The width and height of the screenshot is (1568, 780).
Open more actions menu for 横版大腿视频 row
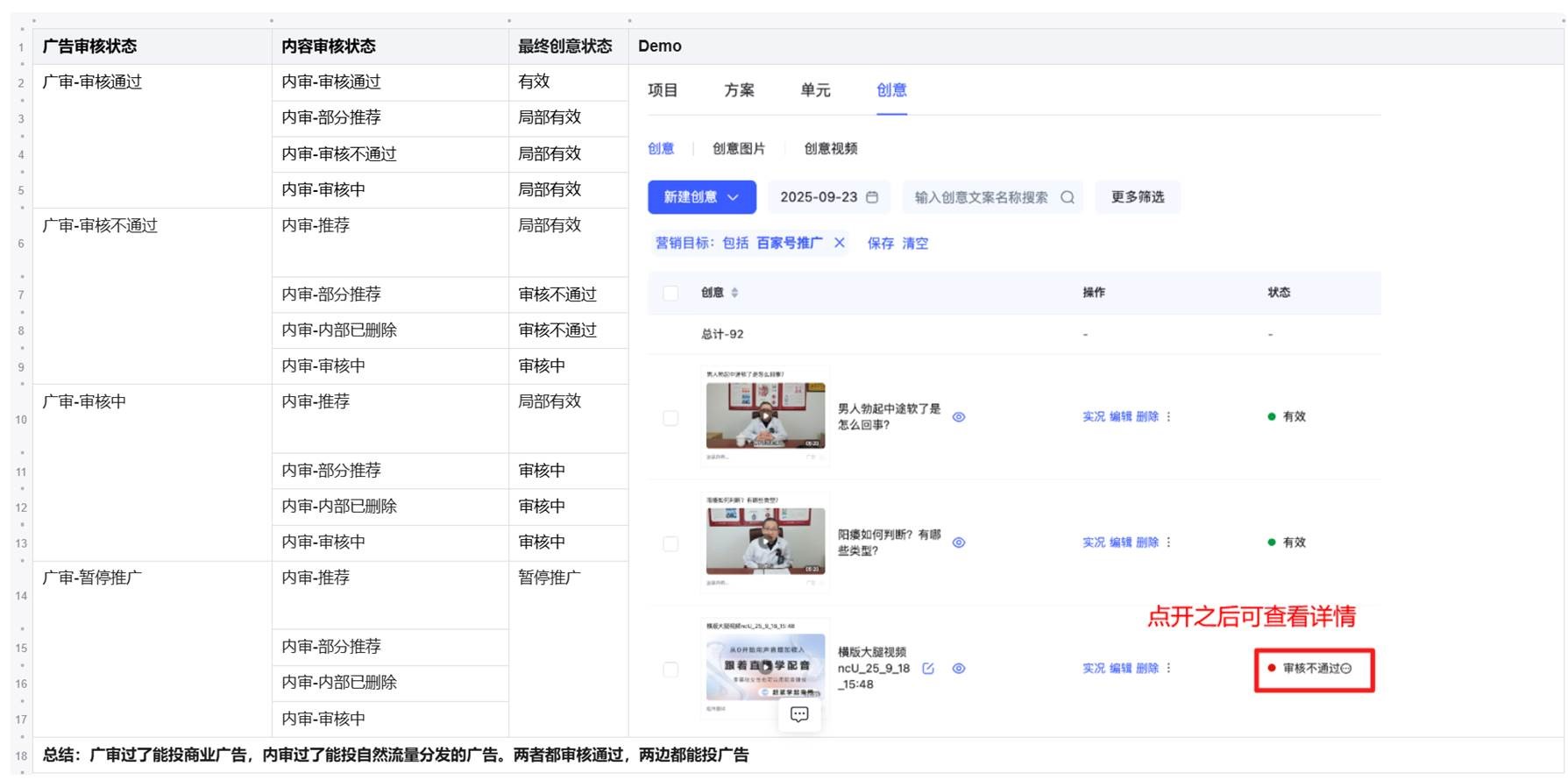1168,668
